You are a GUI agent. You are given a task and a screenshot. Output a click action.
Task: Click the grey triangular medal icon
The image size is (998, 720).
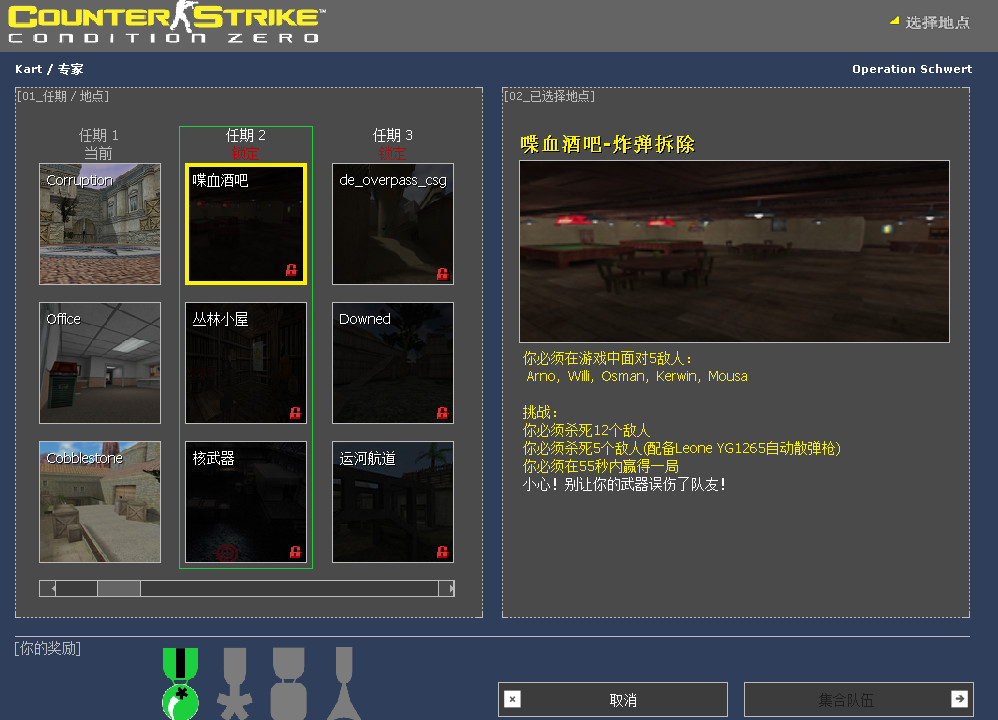point(344,684)
